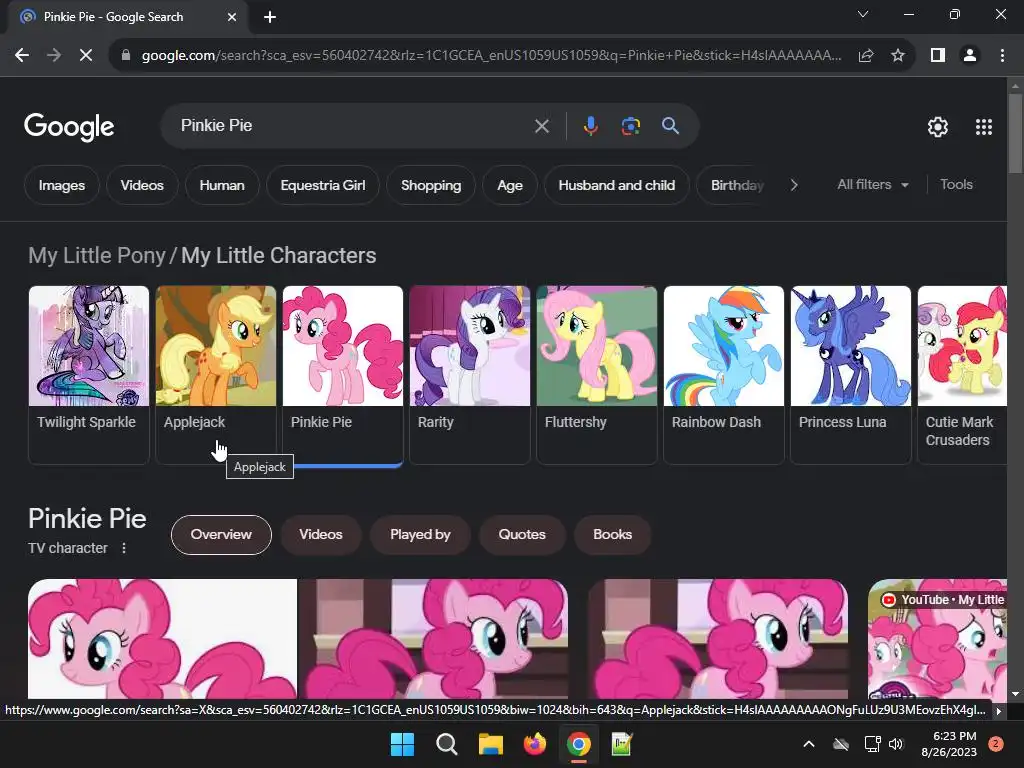
Task: Open Rarity character card
Action: coord(470,375)
